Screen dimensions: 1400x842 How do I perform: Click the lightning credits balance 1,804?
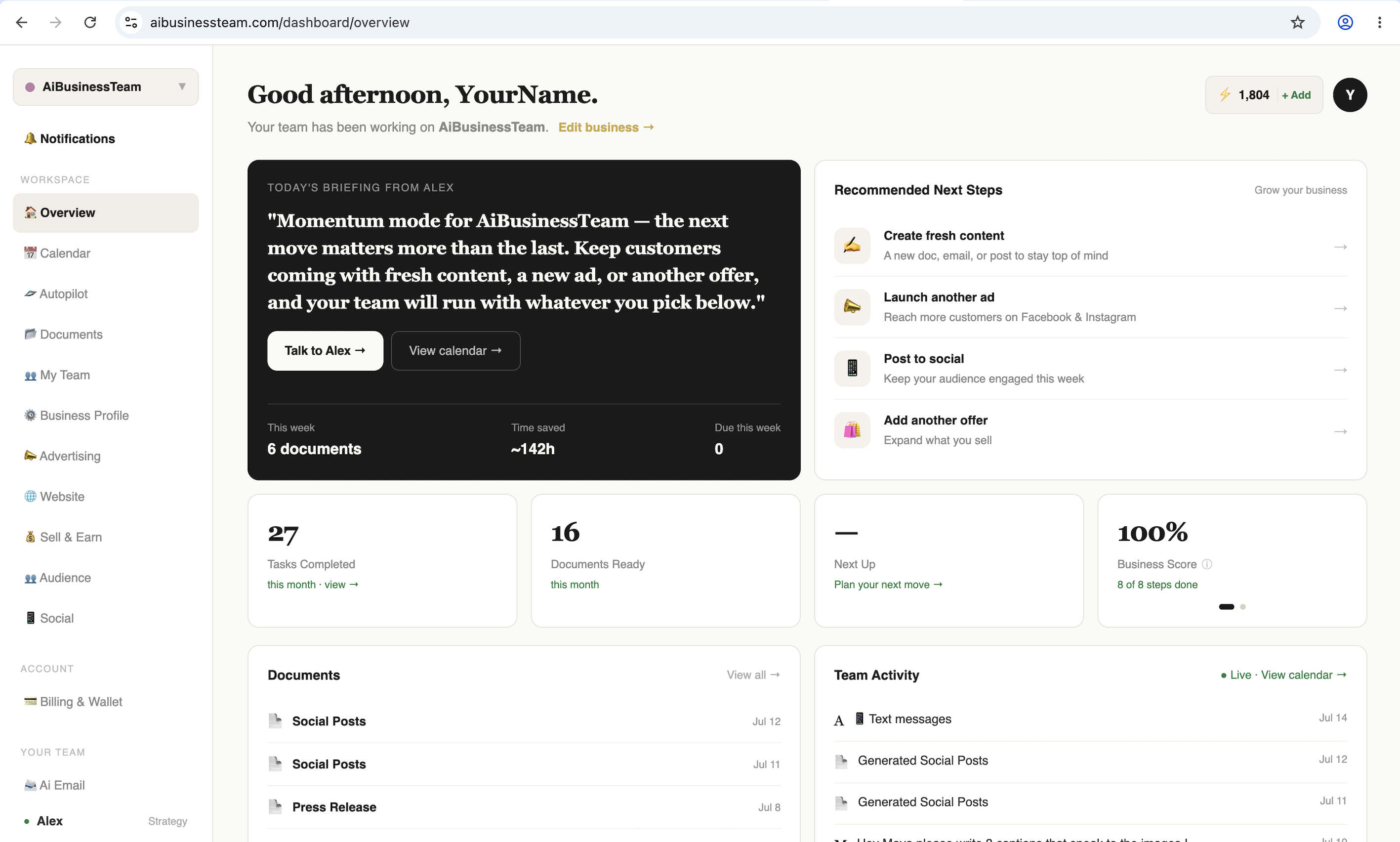(1244, 95)
